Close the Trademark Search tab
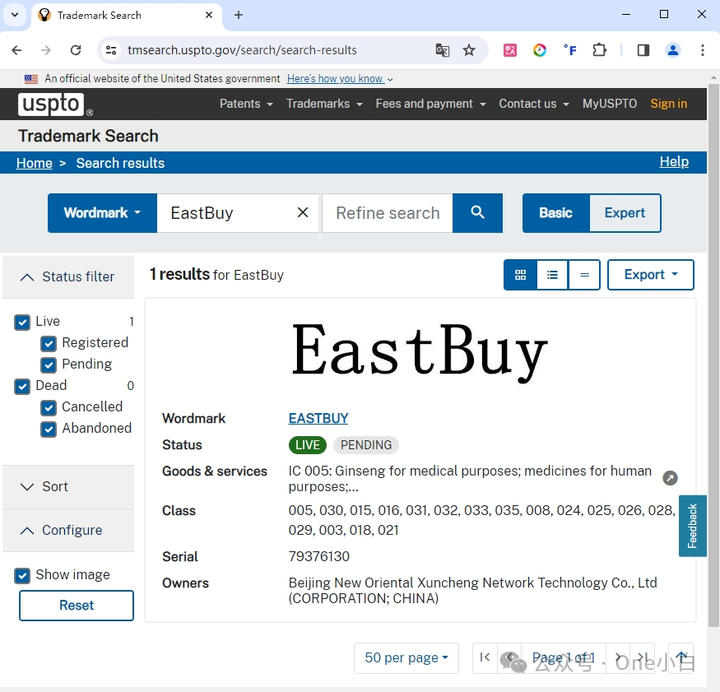 pyautogui.click(x=208, y=15)
